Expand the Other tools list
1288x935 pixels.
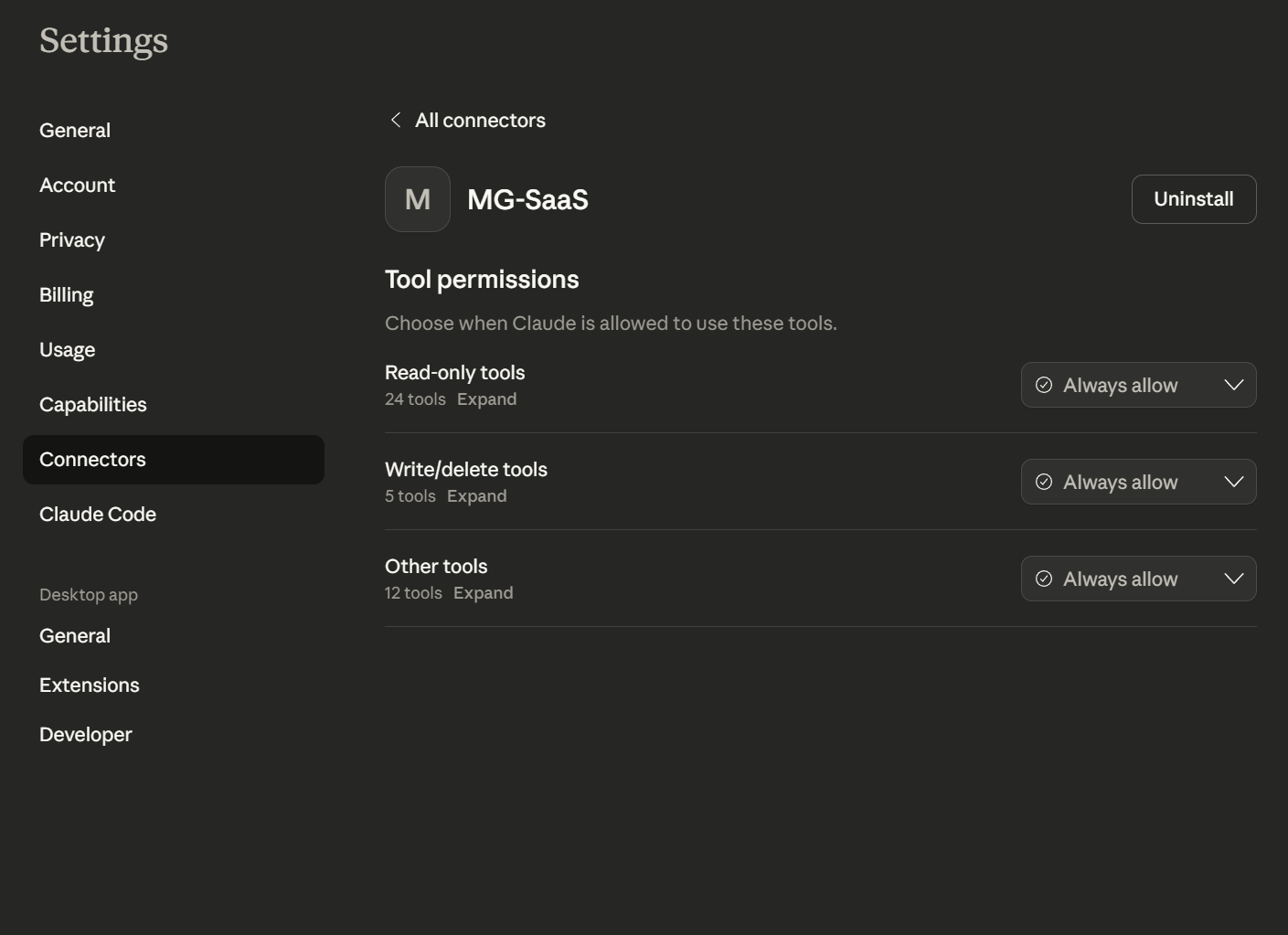pos(484,592)
